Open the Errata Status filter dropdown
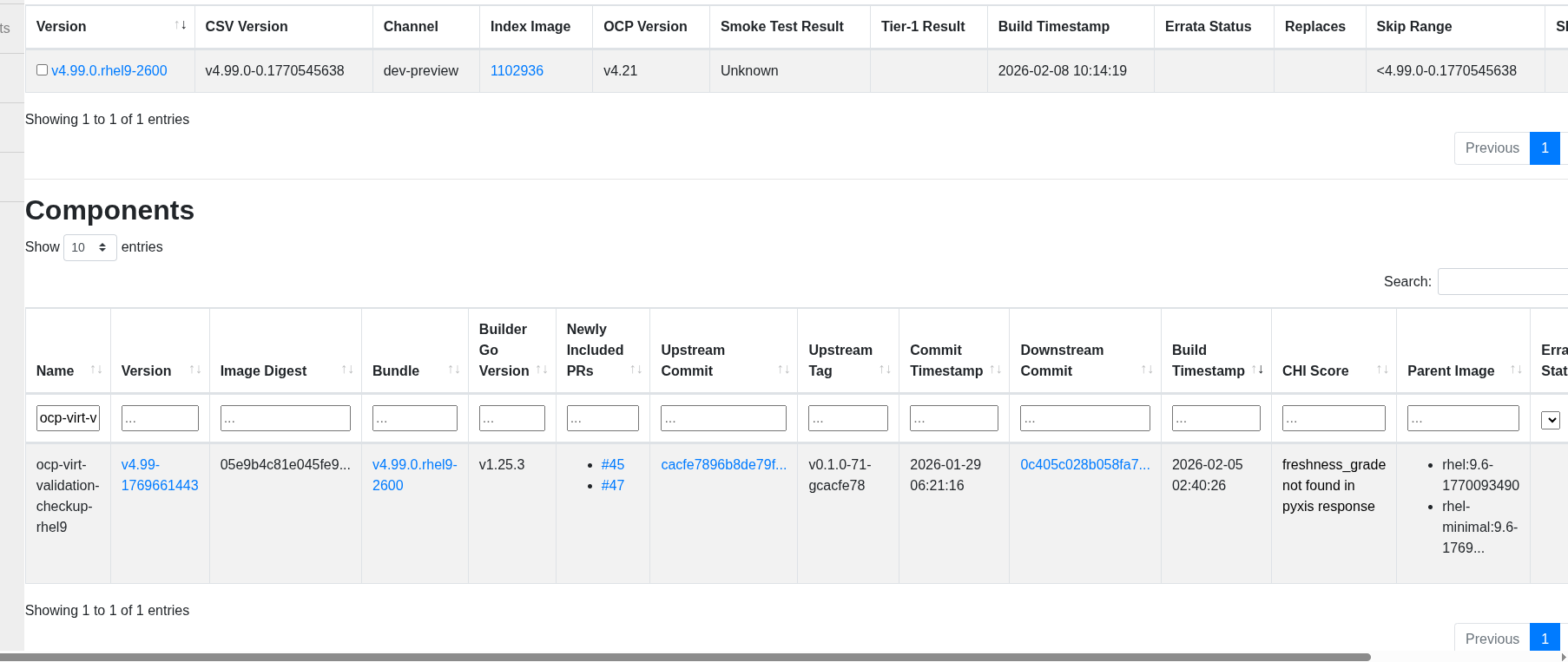This screenshot has width=1568, height=662. click(1550, 420)
